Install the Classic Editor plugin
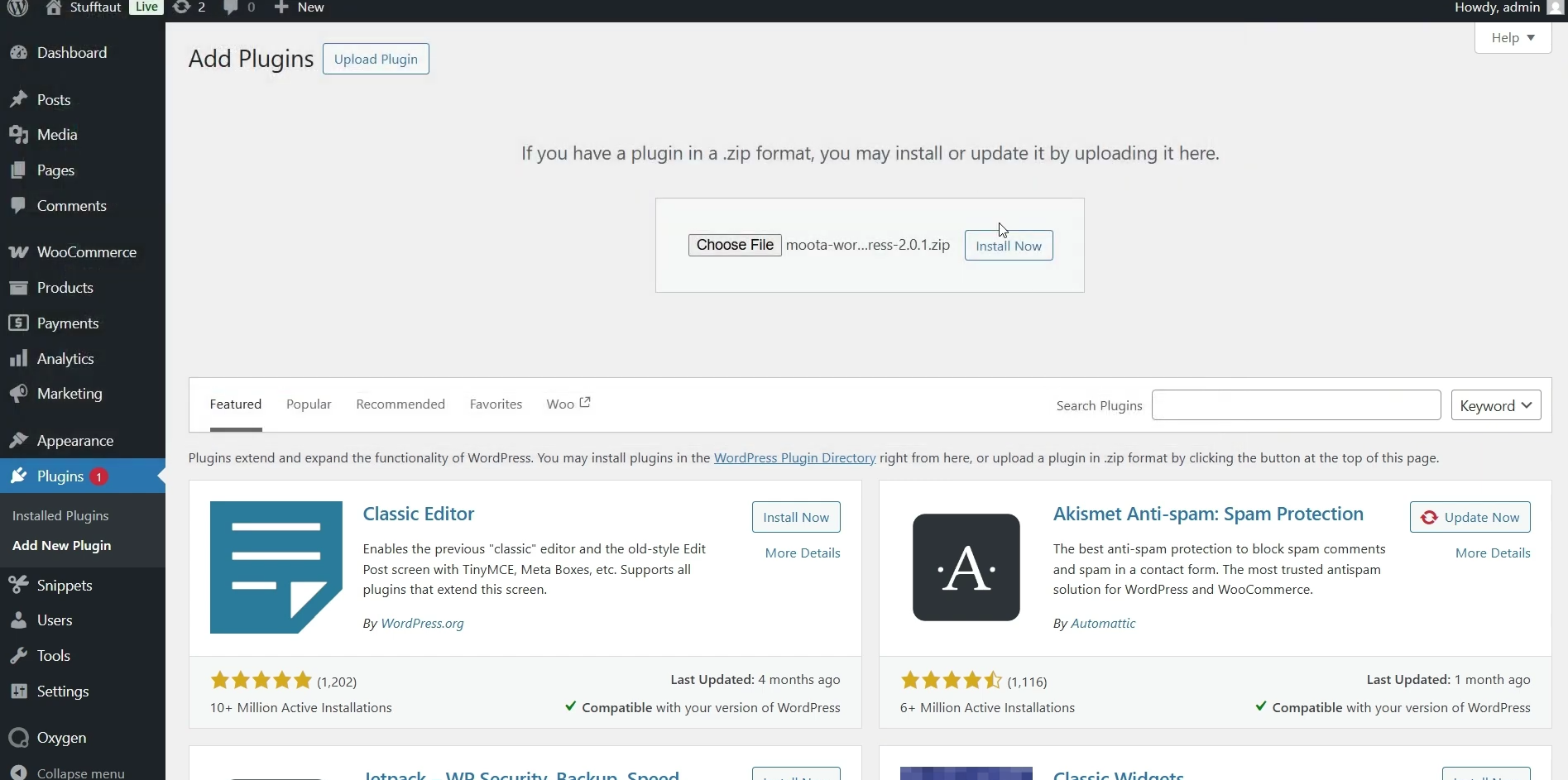This screenshot has height=780, width=1568. [x=796, y=517]
